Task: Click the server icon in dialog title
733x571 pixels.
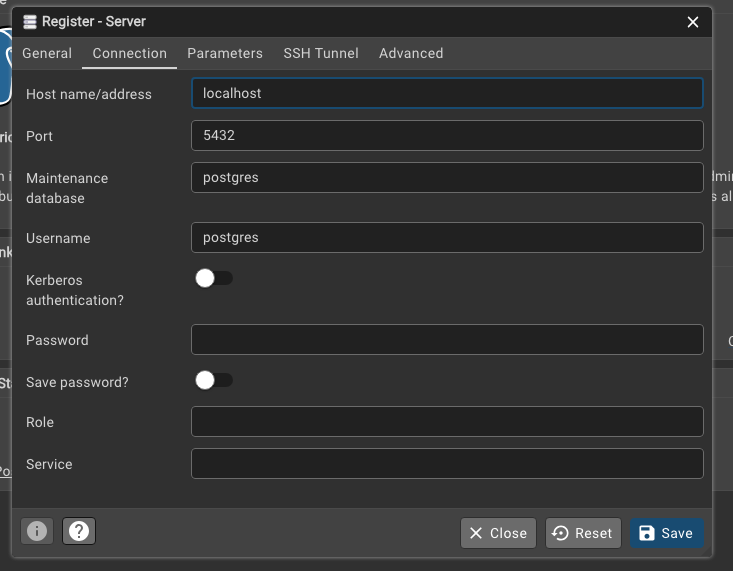Action: [29, 21]
